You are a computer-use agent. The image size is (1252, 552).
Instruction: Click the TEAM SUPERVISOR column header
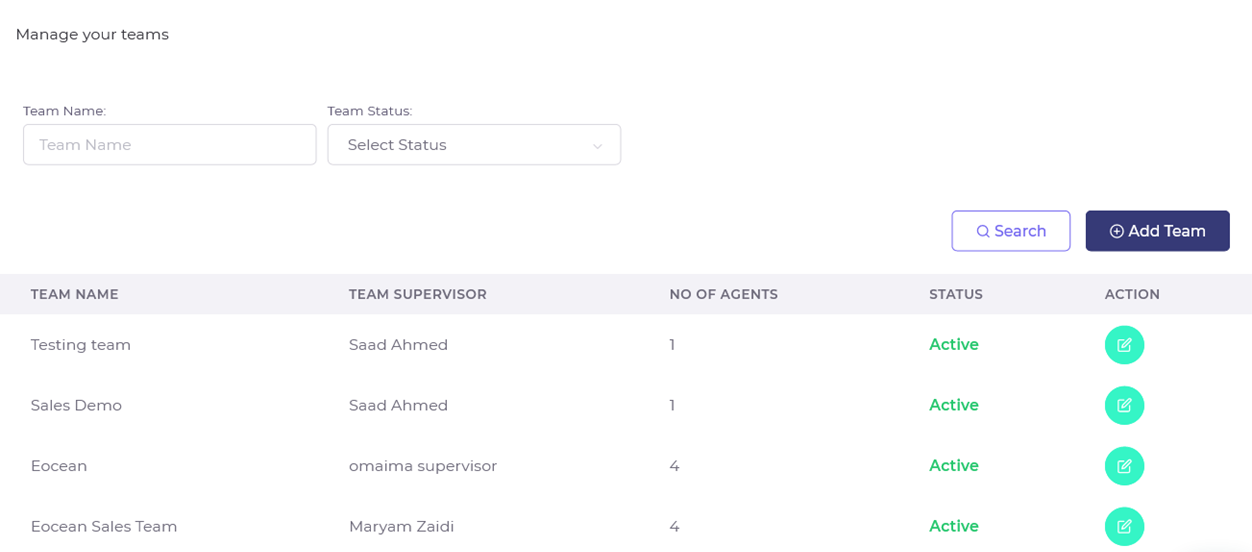(417, 294)
